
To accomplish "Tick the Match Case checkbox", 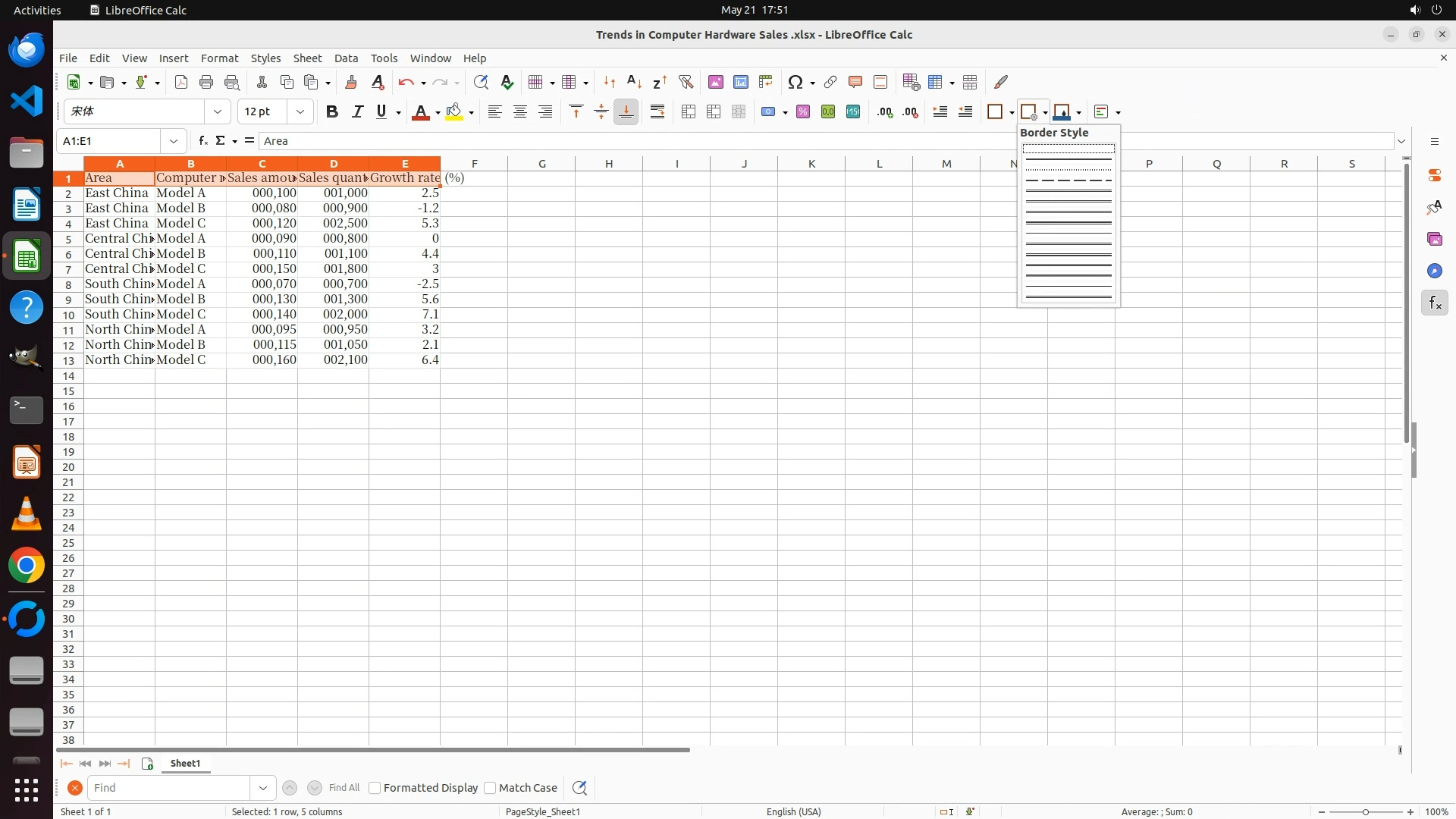I will tap(490, 788).
